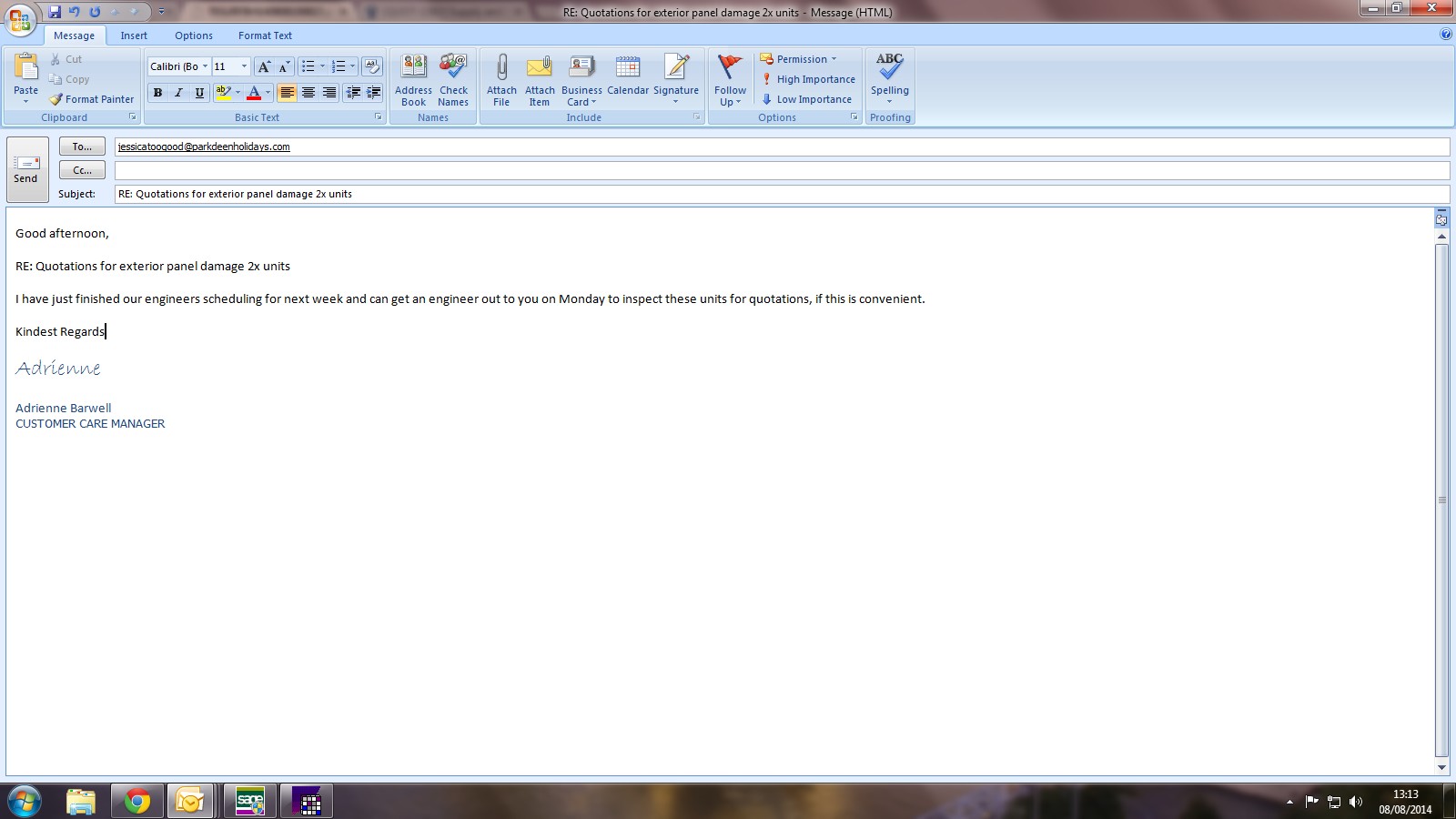Open the numbering style dropdown arrow
This screenshot has width=1456, height=819.
pos(352,66)
